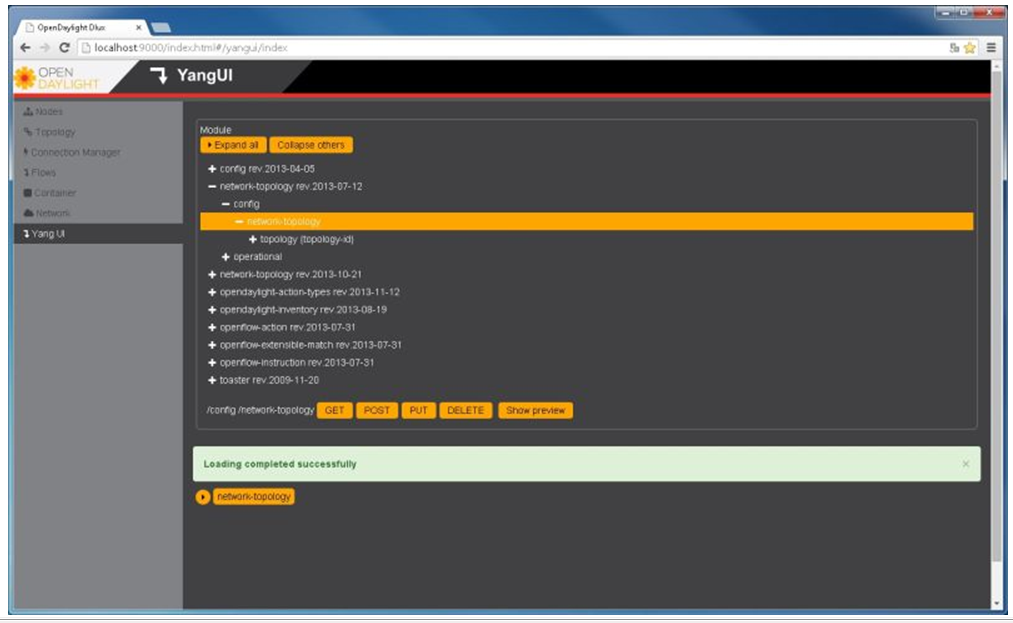Expand config rev.2013-04-05 module
Viewport: 1013px width, 623px height.
click(212, 169)
